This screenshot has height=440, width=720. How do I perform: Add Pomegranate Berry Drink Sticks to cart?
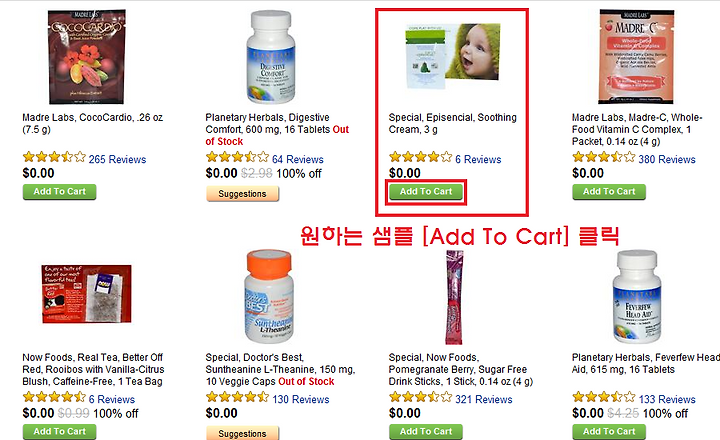426,431
